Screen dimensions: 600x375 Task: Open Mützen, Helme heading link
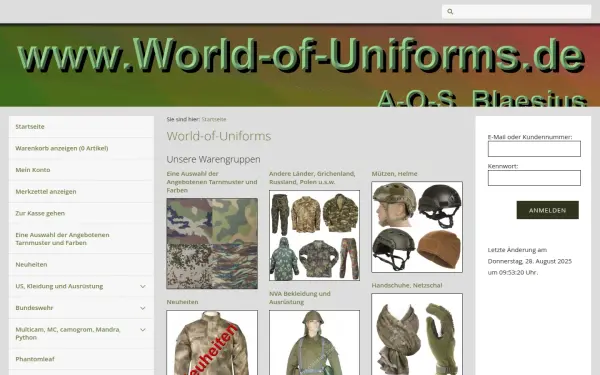point(394,174)
